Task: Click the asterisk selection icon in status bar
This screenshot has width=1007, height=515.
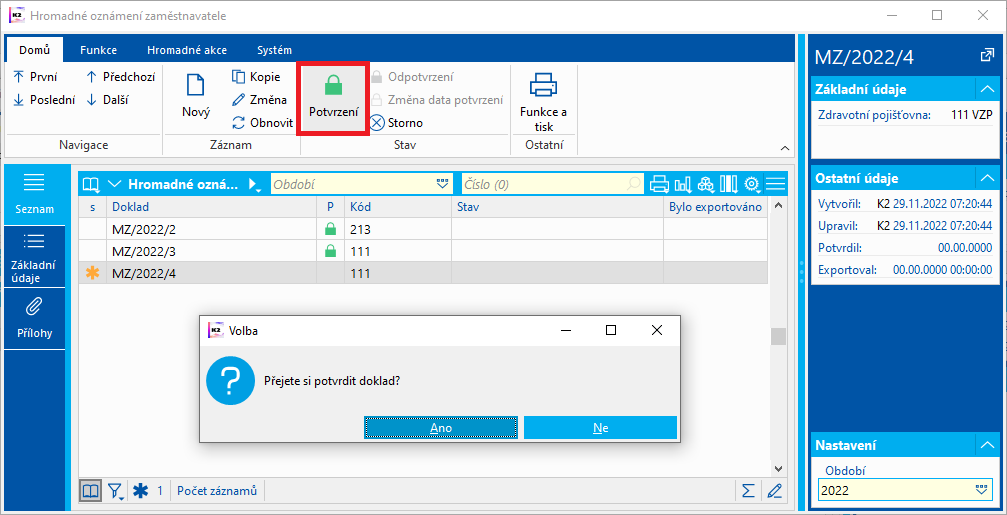Action: [139, 491]
